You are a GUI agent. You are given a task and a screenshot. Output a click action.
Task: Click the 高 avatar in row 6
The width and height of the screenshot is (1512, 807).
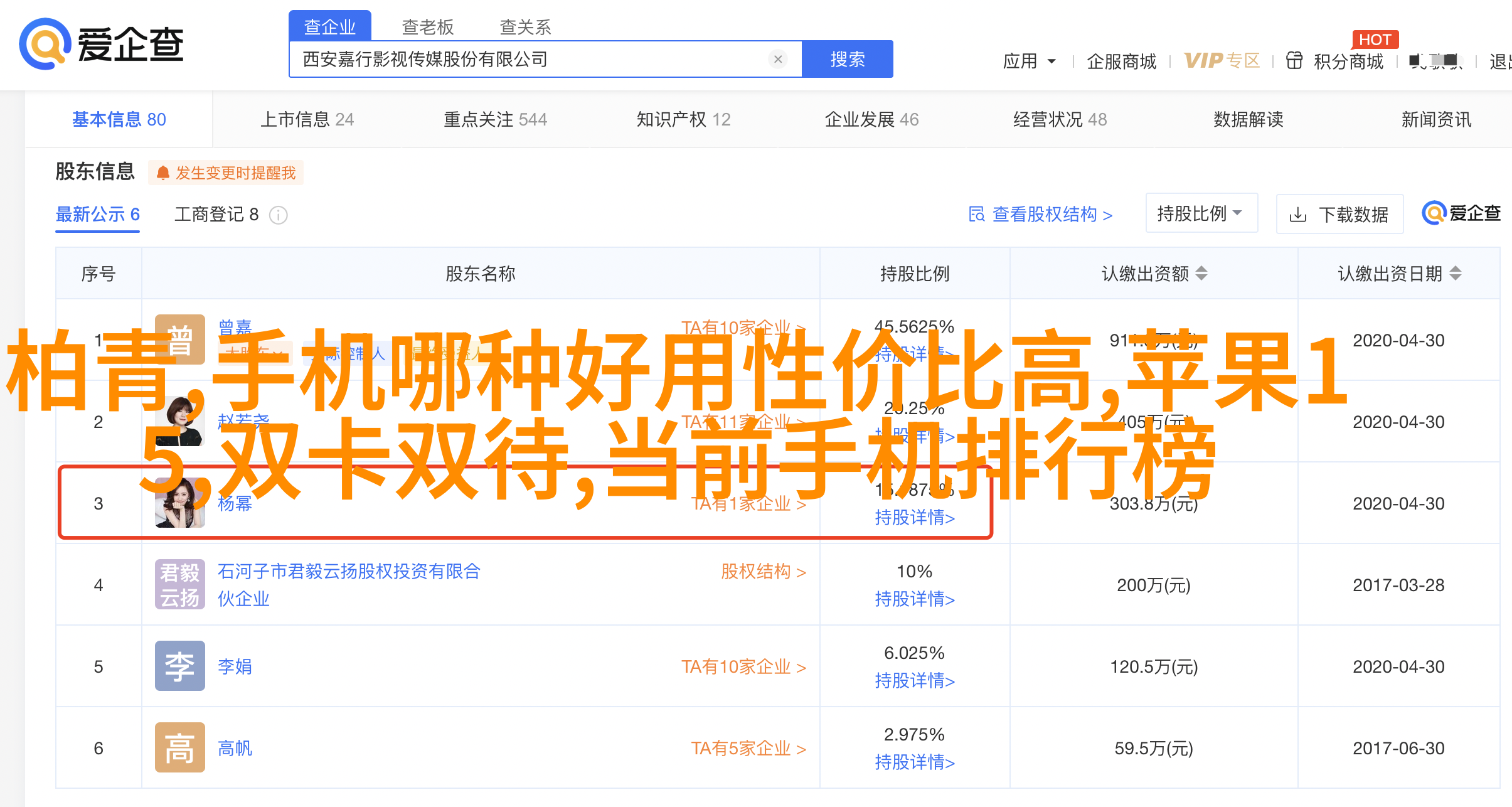click(180, 747)
